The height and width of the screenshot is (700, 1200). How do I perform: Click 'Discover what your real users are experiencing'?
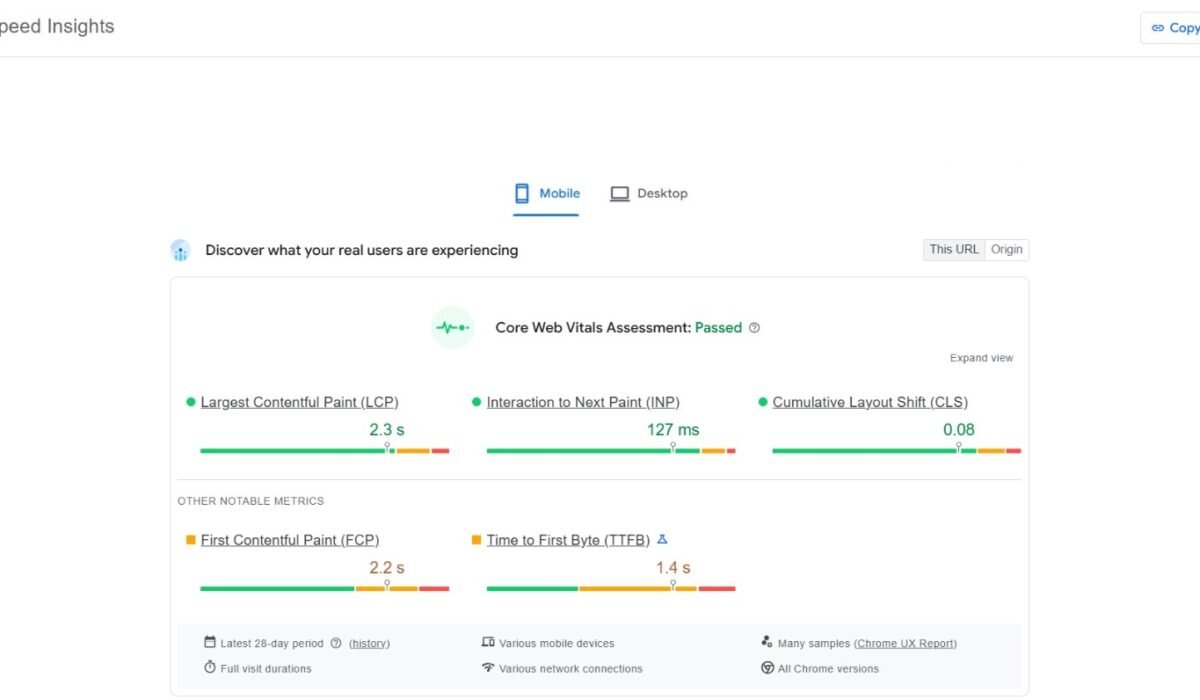[x=362, y=250]
